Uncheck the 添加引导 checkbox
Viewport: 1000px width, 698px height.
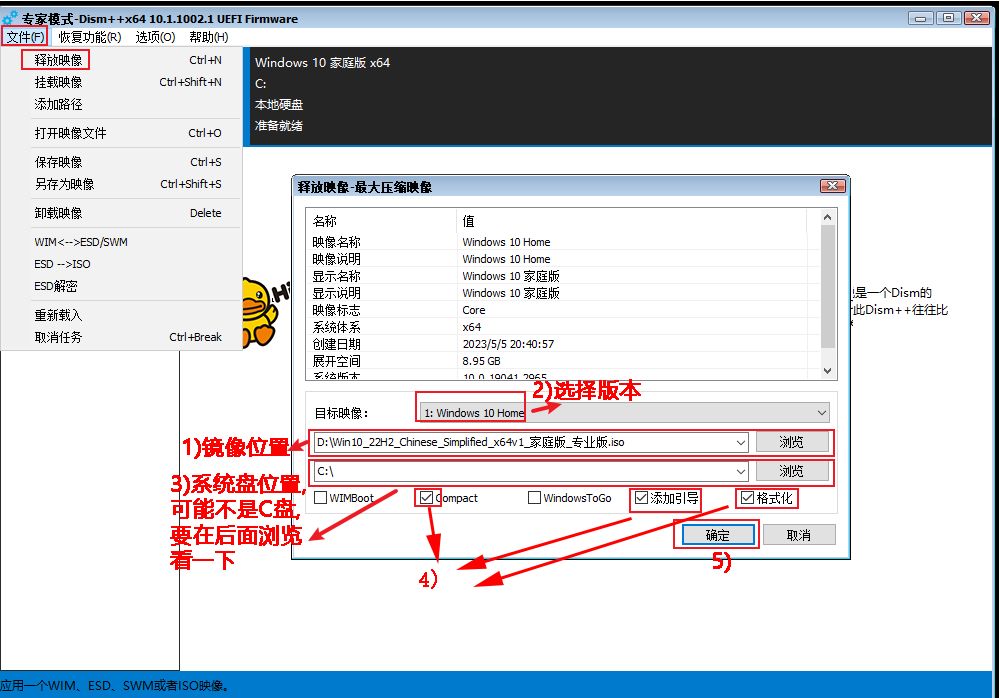click(x=641, y=497)
